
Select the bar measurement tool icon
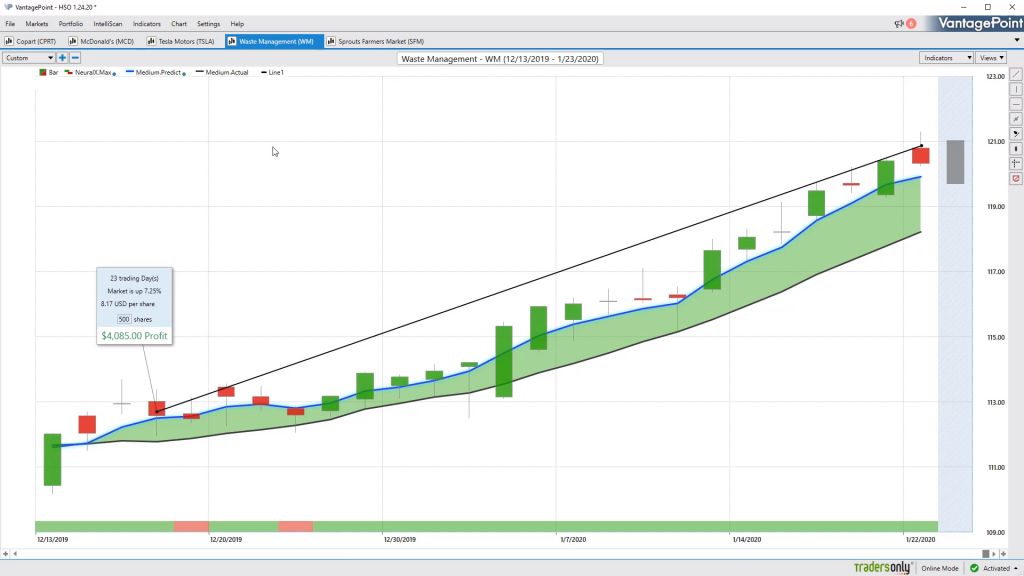click(1016, 149)
